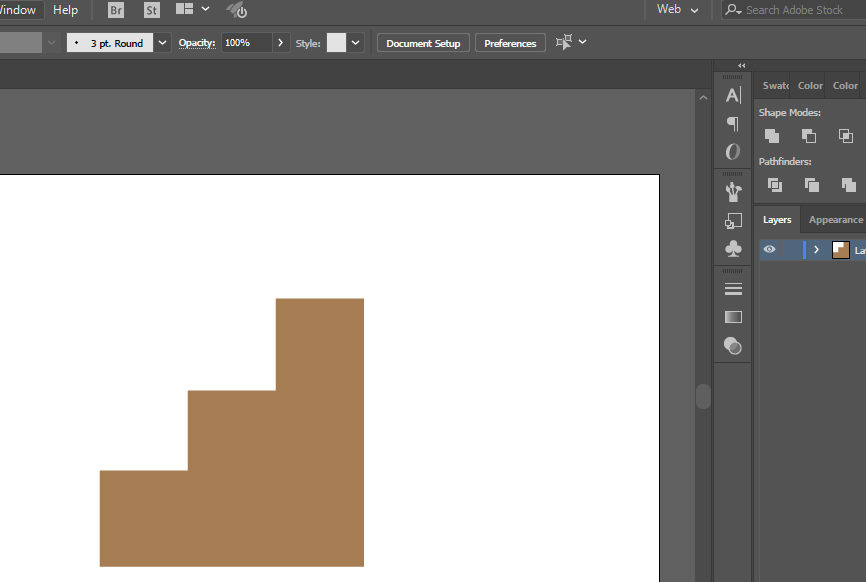Expand the layer's sublayers chevron
Viewport: 866px width, 582px height.
pos(817,250)
